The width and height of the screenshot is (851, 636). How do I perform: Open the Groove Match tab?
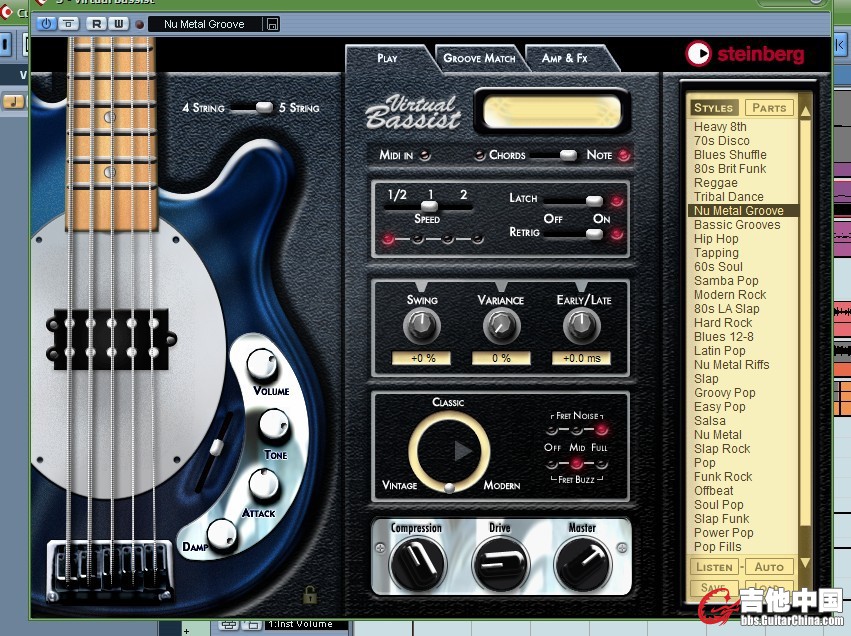pyautogui.click(x=479, y=58)
